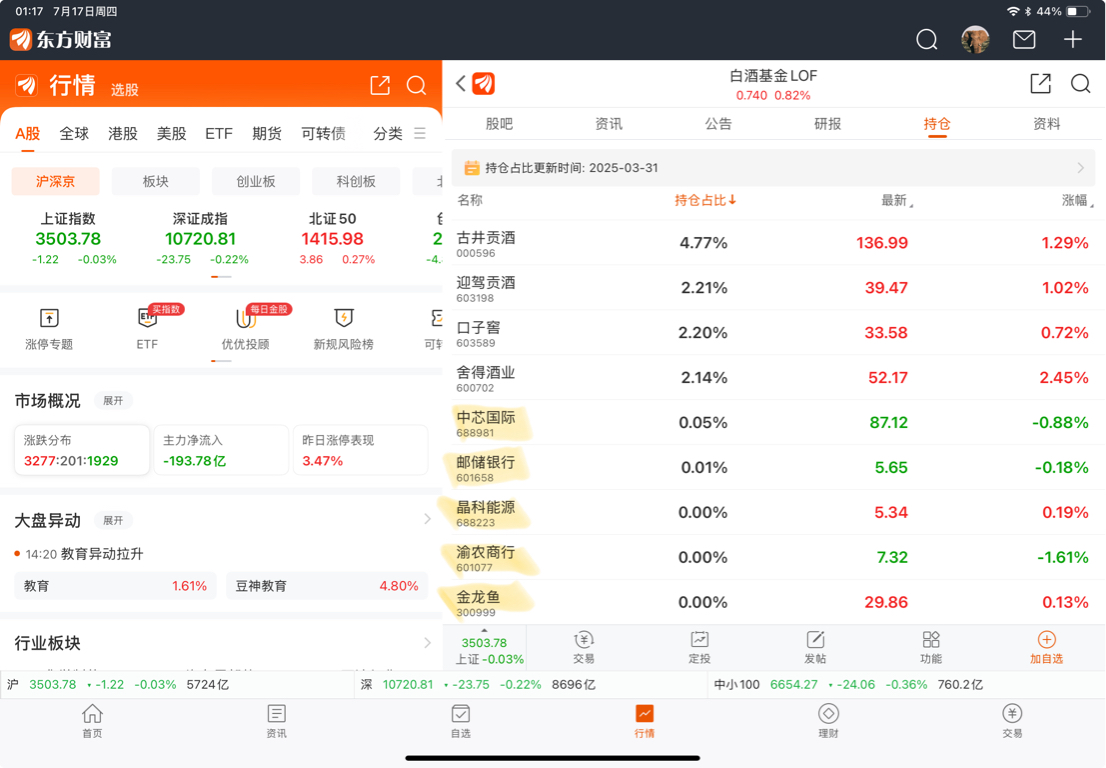Image resolution: width=1106 pixels, height=768 pixels.
Task: Add fund to watchlist with 加自选
Action: (x=1046, y=647)
